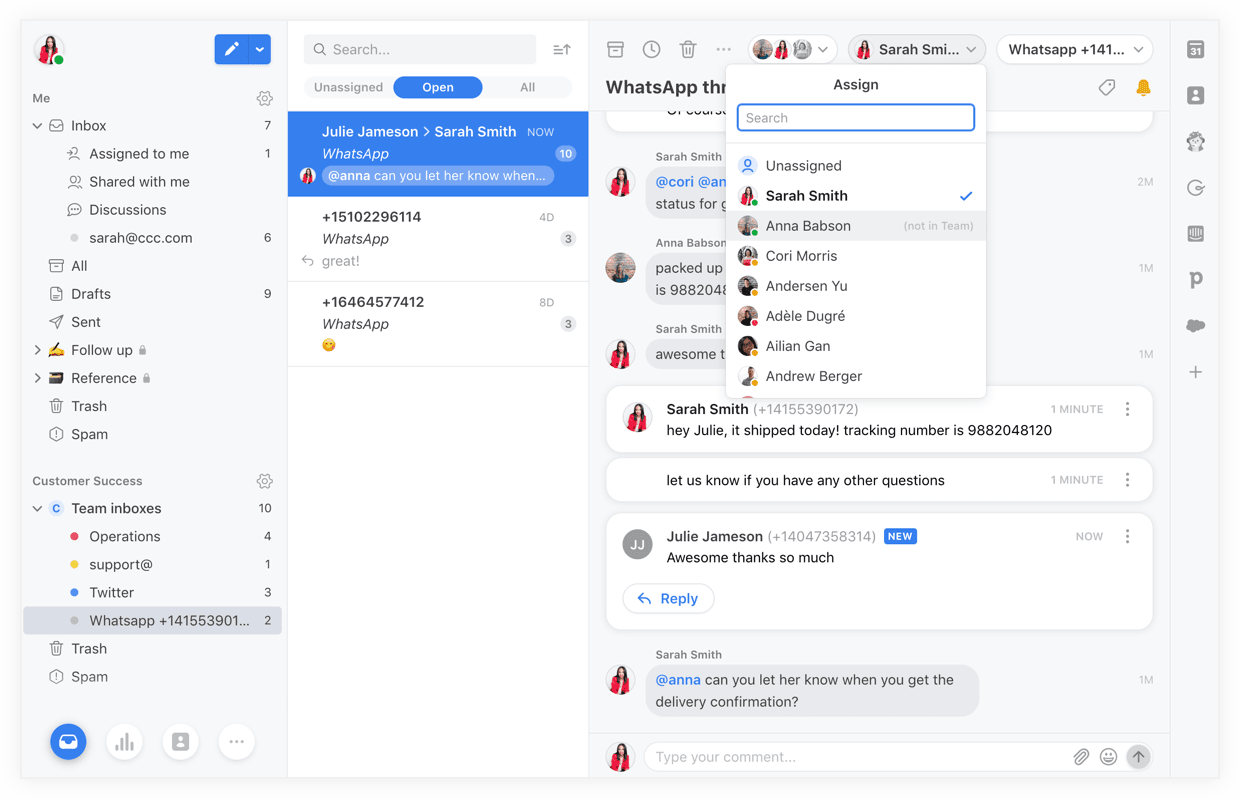Collapse the Team inboxes section
The image size is (1240, 800).
[37, 509]
